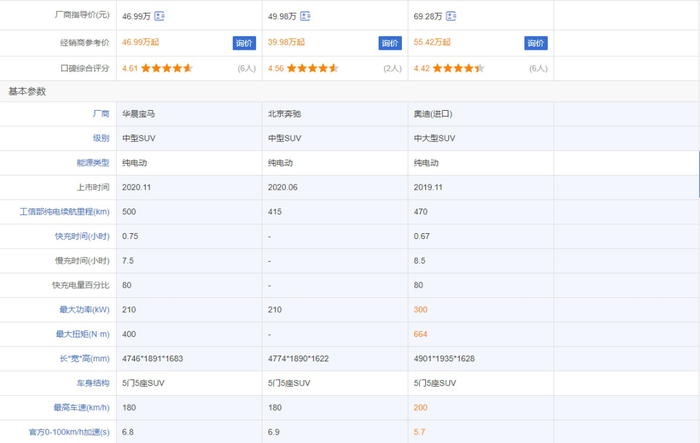This screenshot has width=700, height=443.
Task: Select acceleration value 6.9
Action: point(274,432)
